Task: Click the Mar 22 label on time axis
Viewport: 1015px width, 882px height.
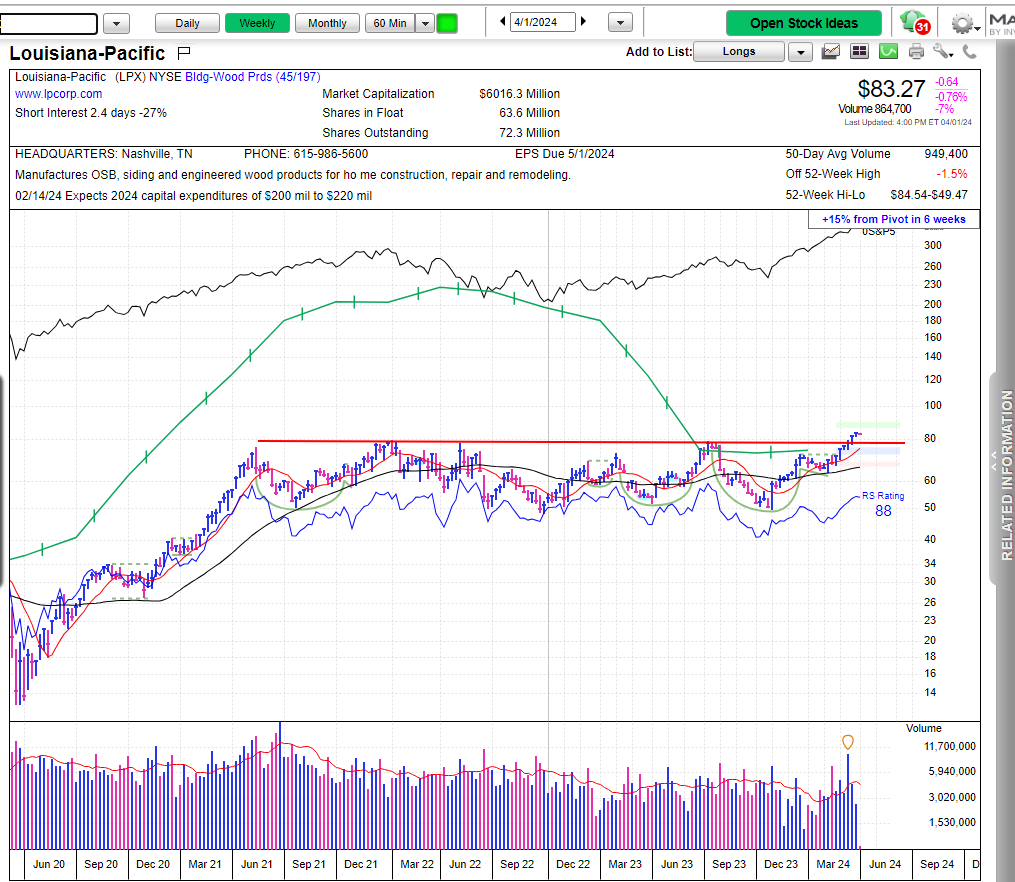Action: click(x=417, y=864)
